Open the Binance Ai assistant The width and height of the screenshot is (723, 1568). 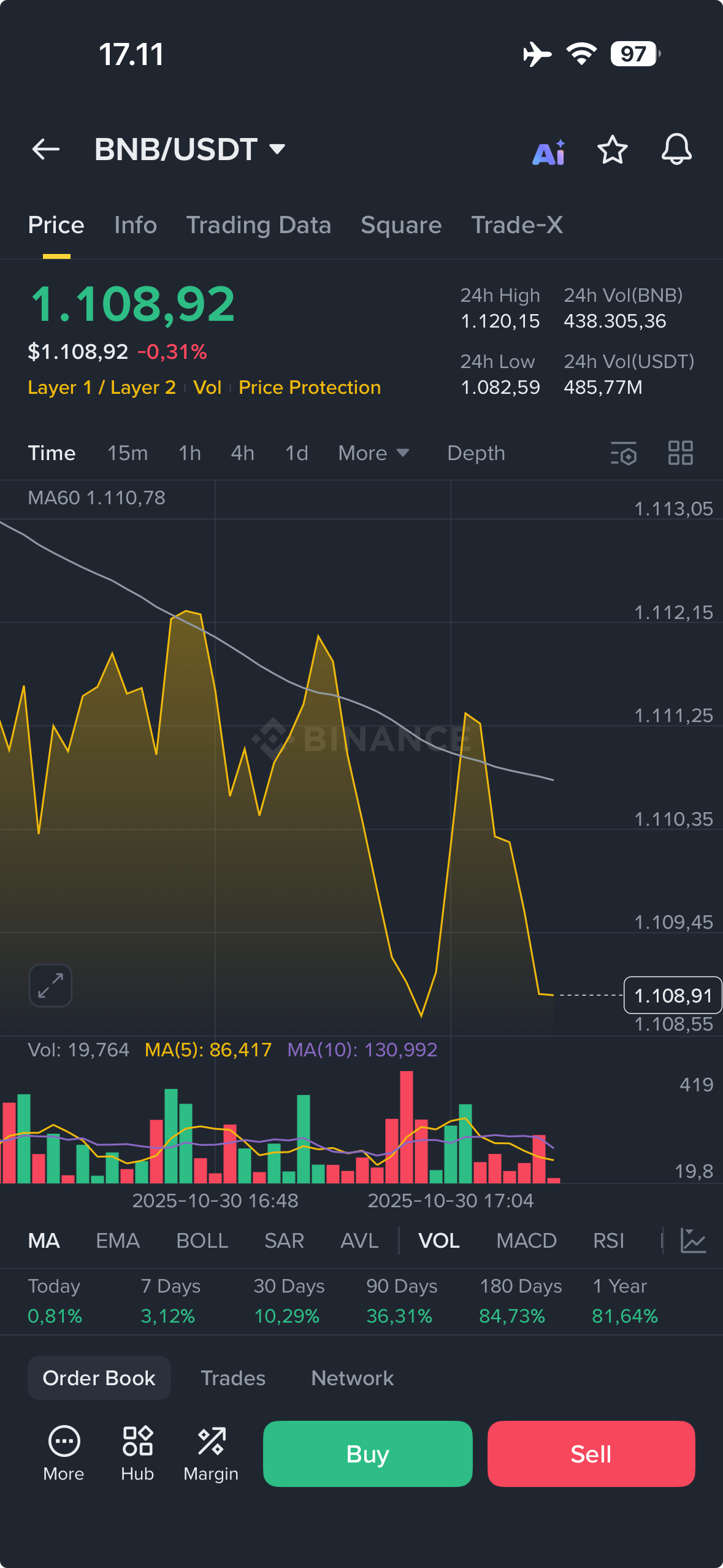coord(549,149)
